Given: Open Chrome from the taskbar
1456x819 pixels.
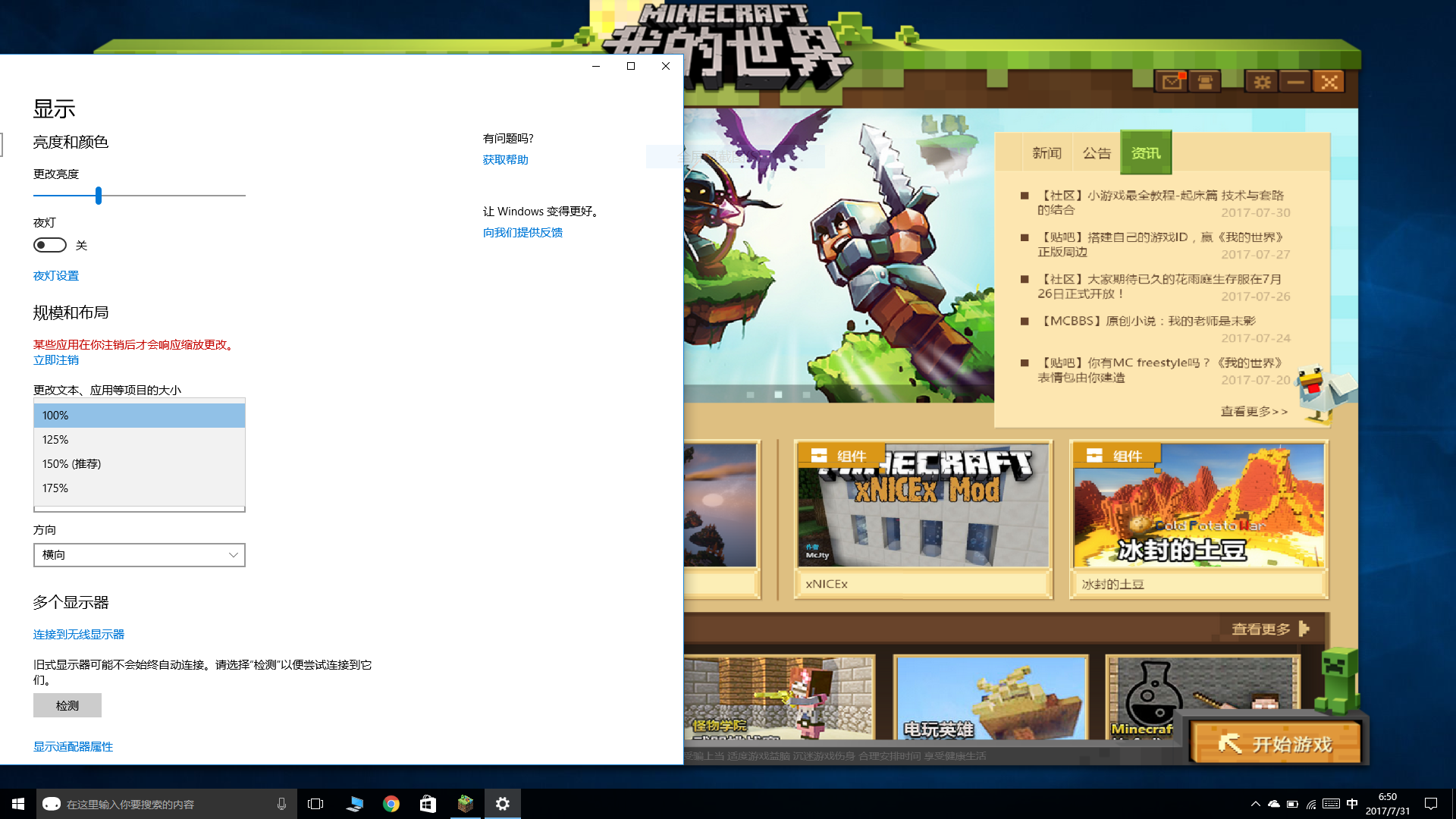Looking at the screenshot, I should tap(391, 804).
